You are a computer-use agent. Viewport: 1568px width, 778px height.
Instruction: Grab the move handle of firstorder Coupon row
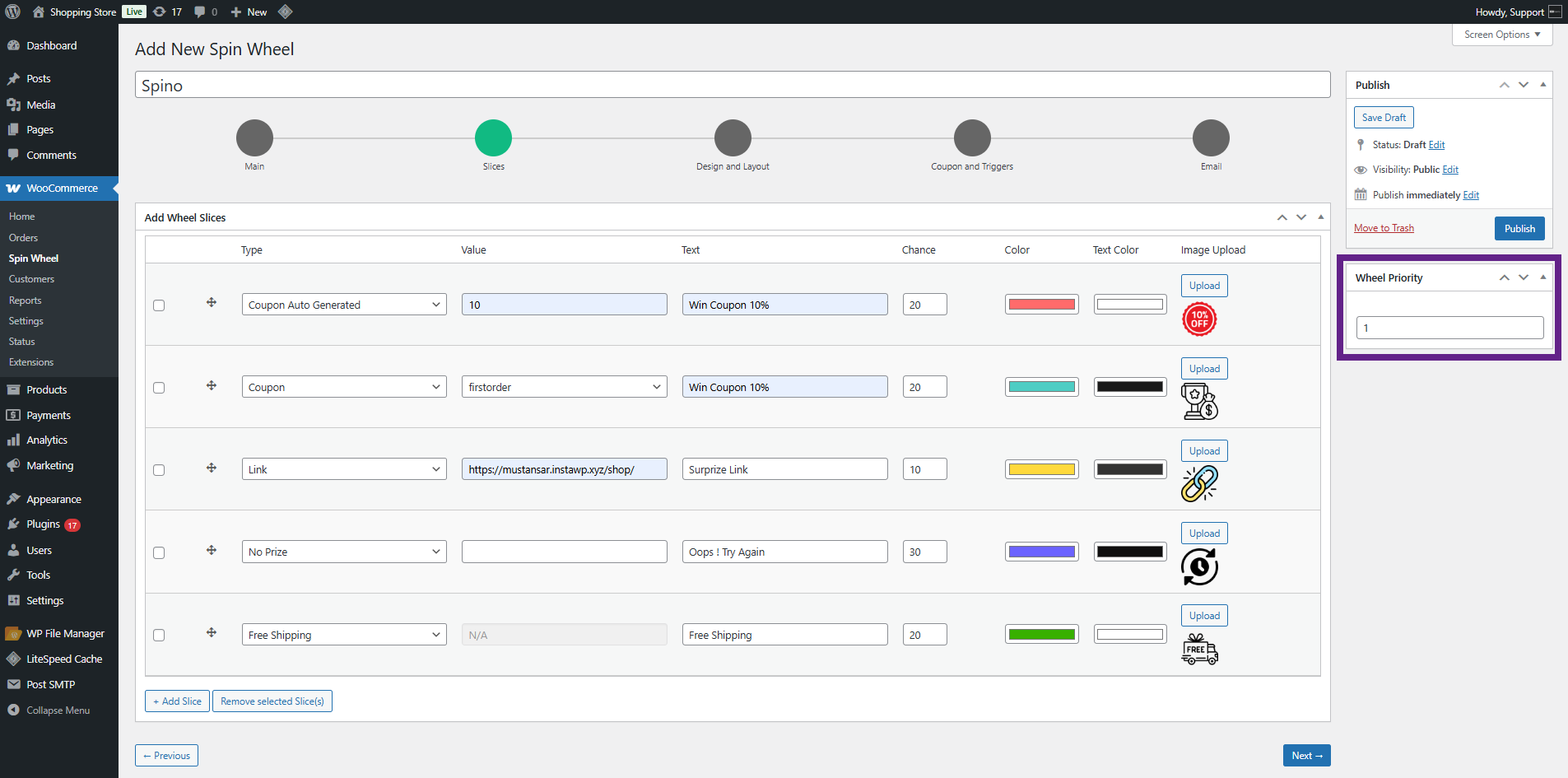(x=212, y=385)
